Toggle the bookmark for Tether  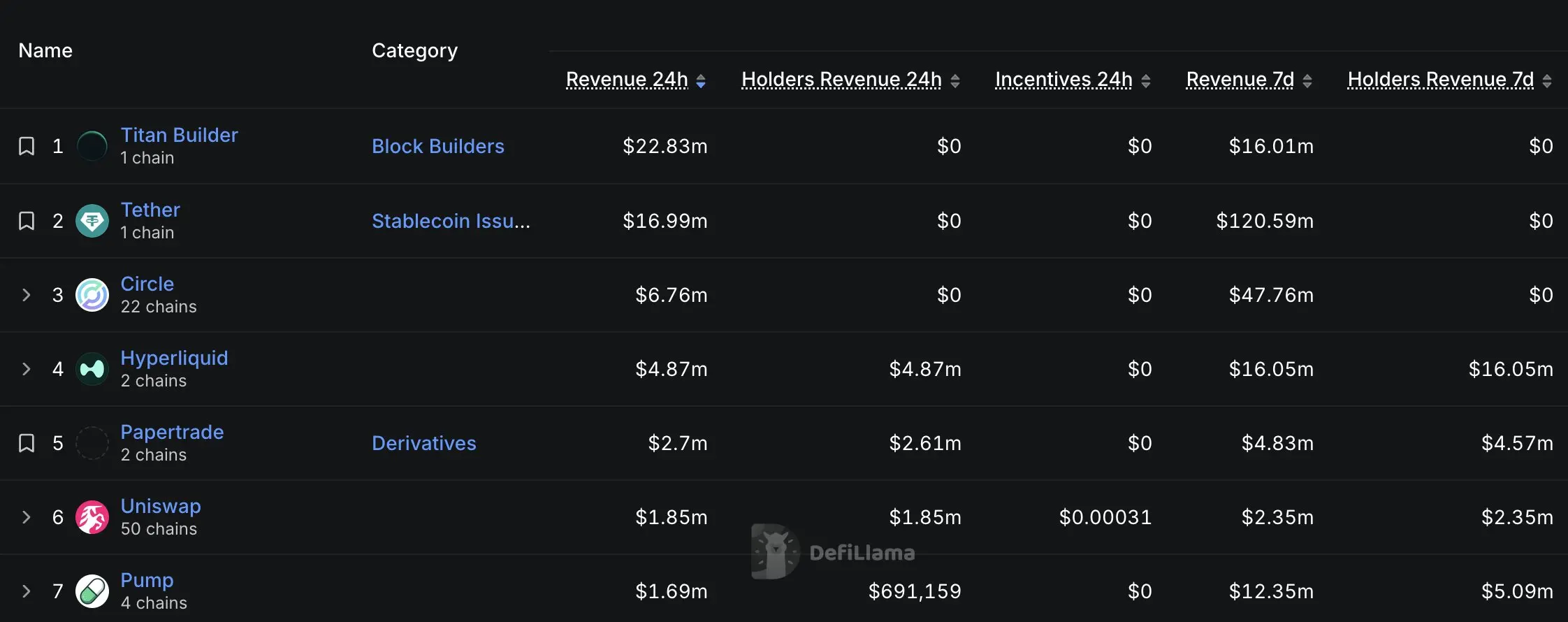point(27,221)
